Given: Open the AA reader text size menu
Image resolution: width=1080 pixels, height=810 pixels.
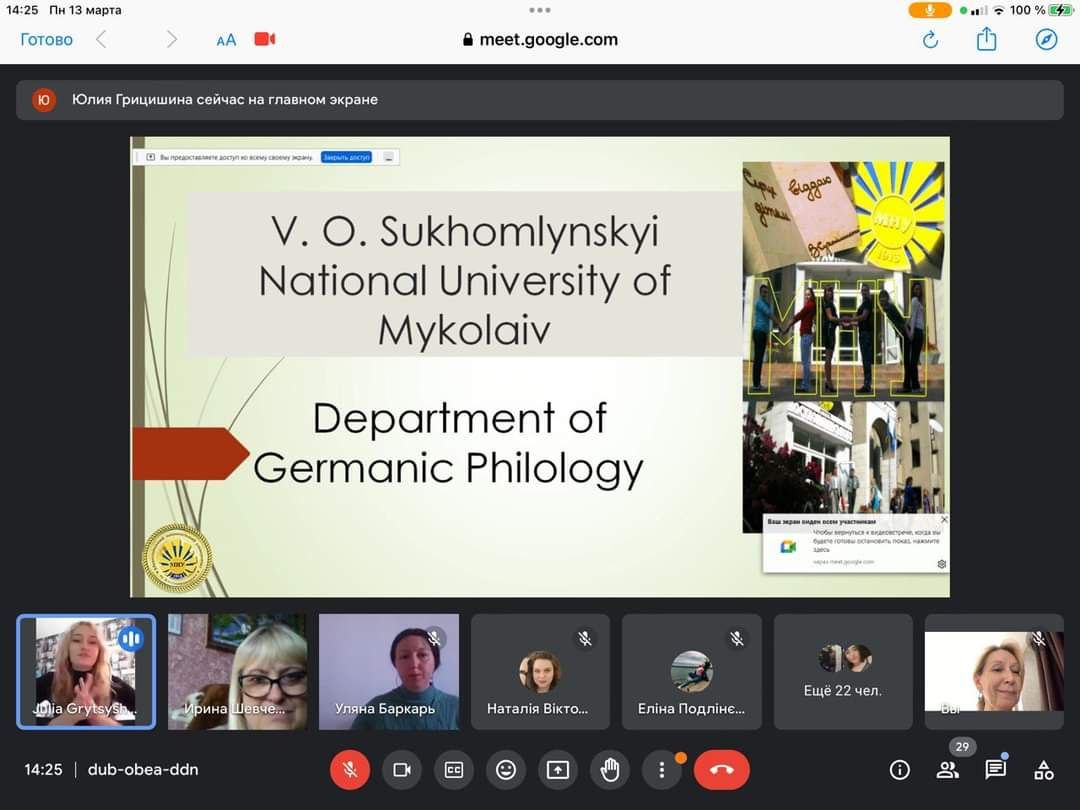Looking at the screenshot, I should click(x=226, y=40).
